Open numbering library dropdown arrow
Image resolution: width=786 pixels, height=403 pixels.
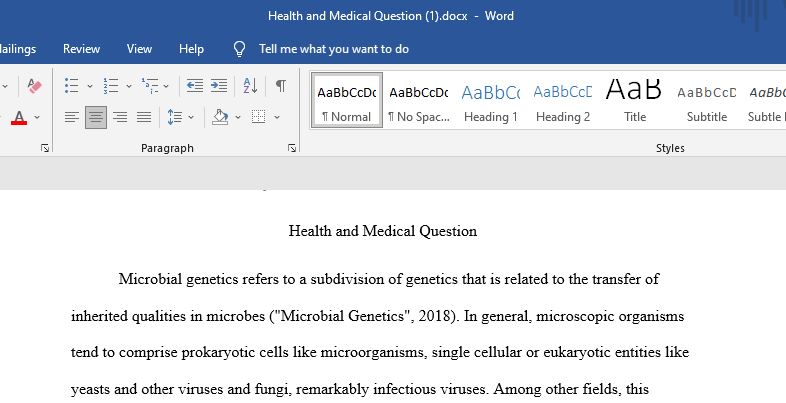click(x=129, y=86)
